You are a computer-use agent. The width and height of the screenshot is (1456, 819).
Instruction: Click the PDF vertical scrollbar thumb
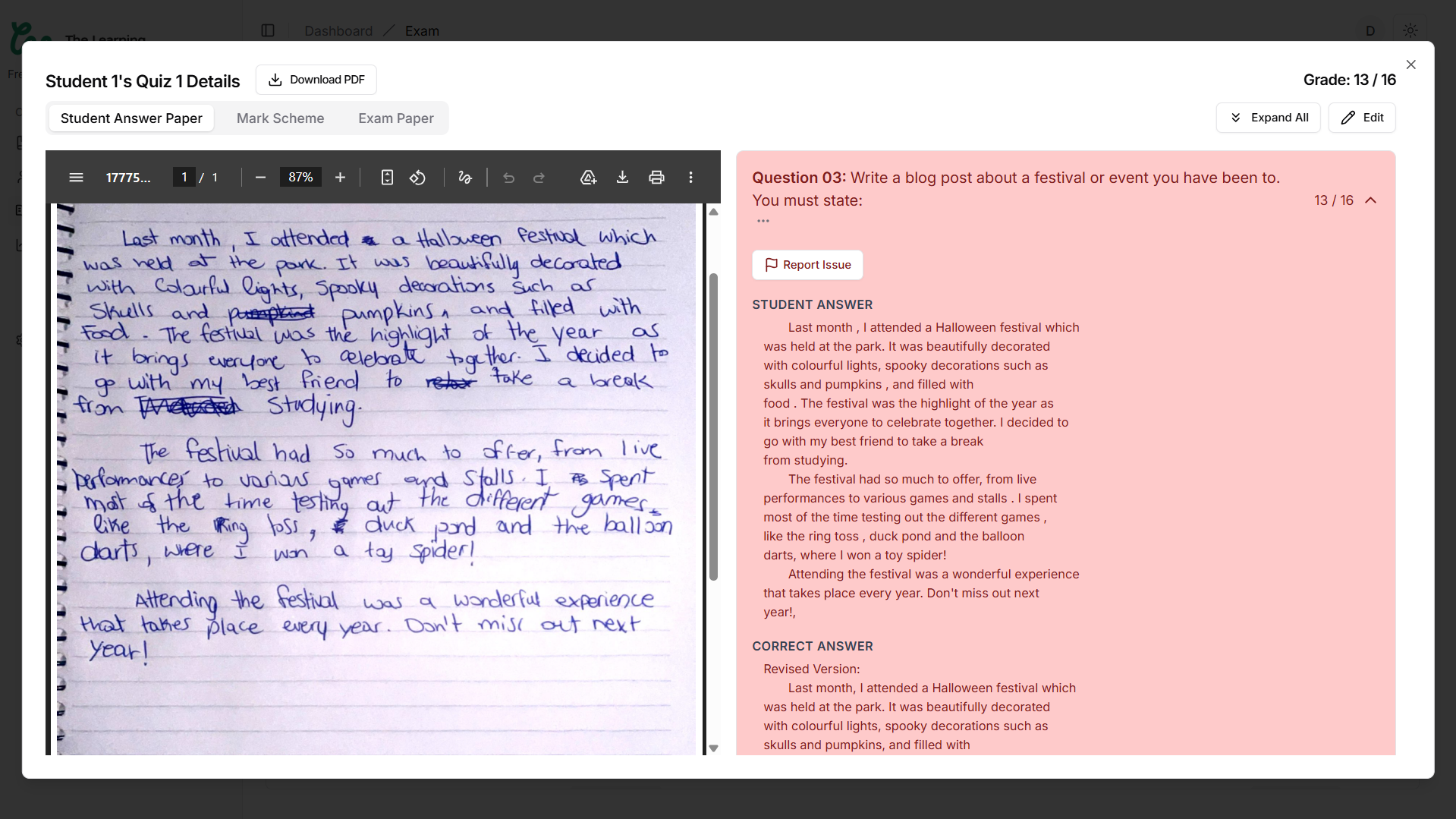[713, 427]
